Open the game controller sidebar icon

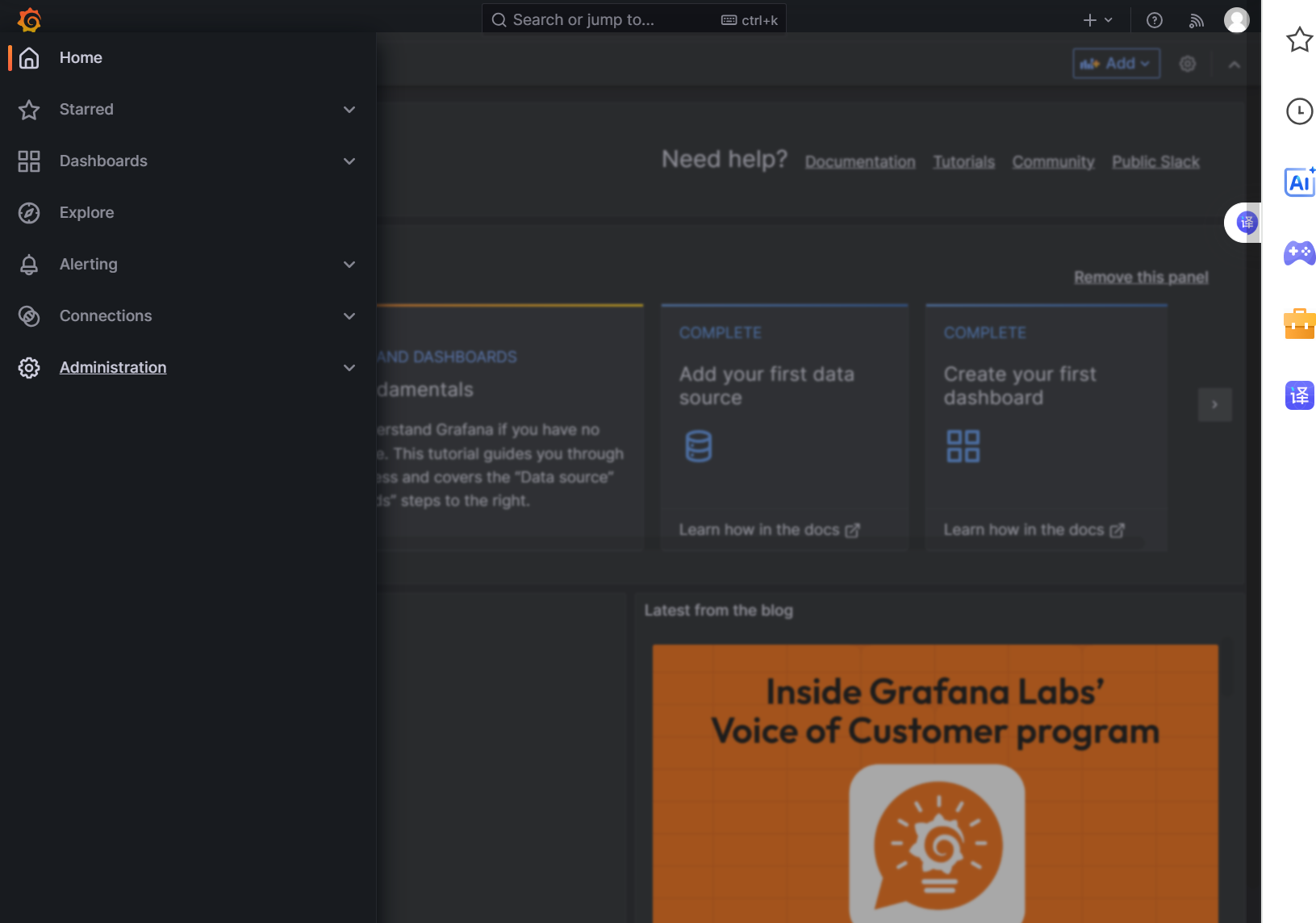1299,253
